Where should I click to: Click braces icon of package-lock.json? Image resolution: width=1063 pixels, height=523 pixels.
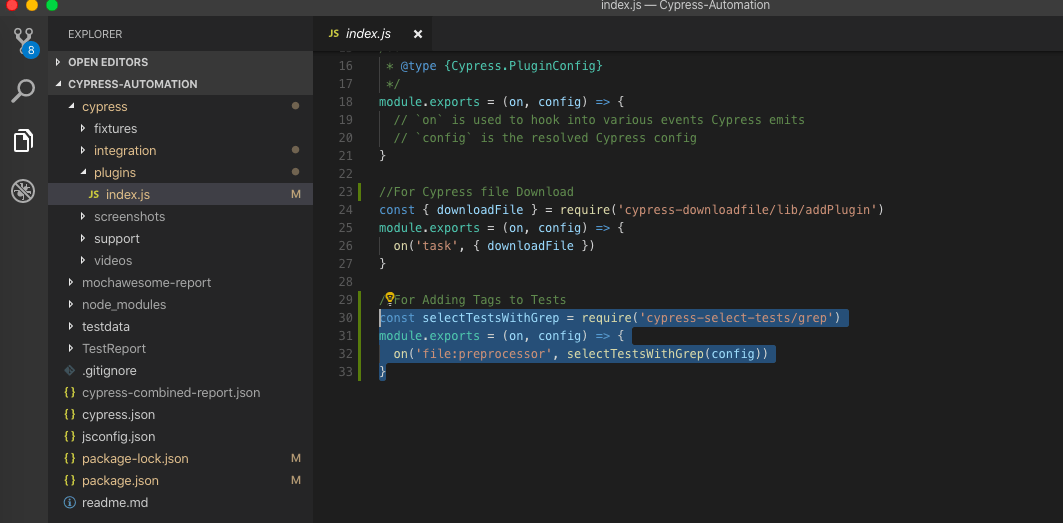coord(69,459)
